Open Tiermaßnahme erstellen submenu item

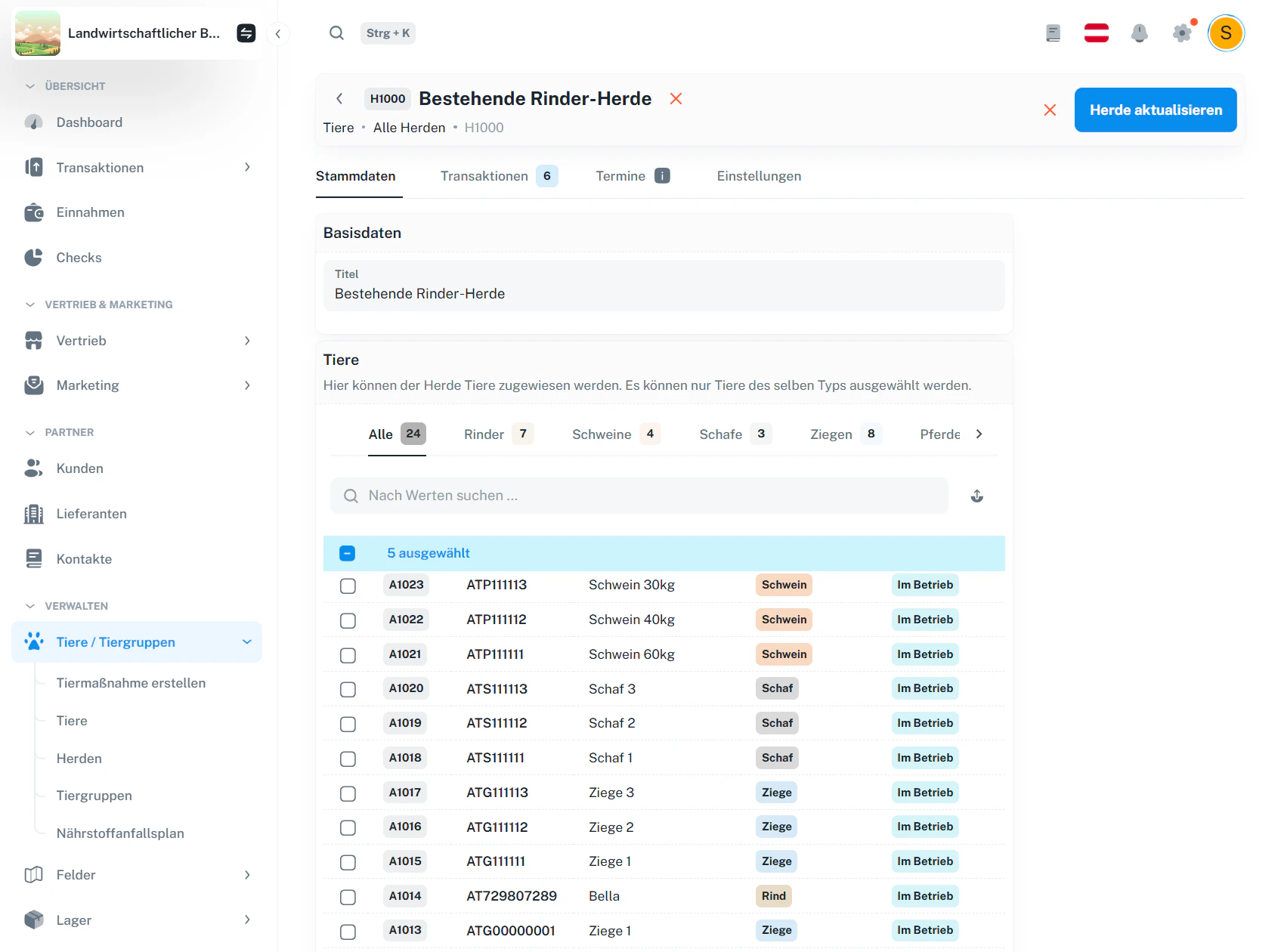[131, 683]
